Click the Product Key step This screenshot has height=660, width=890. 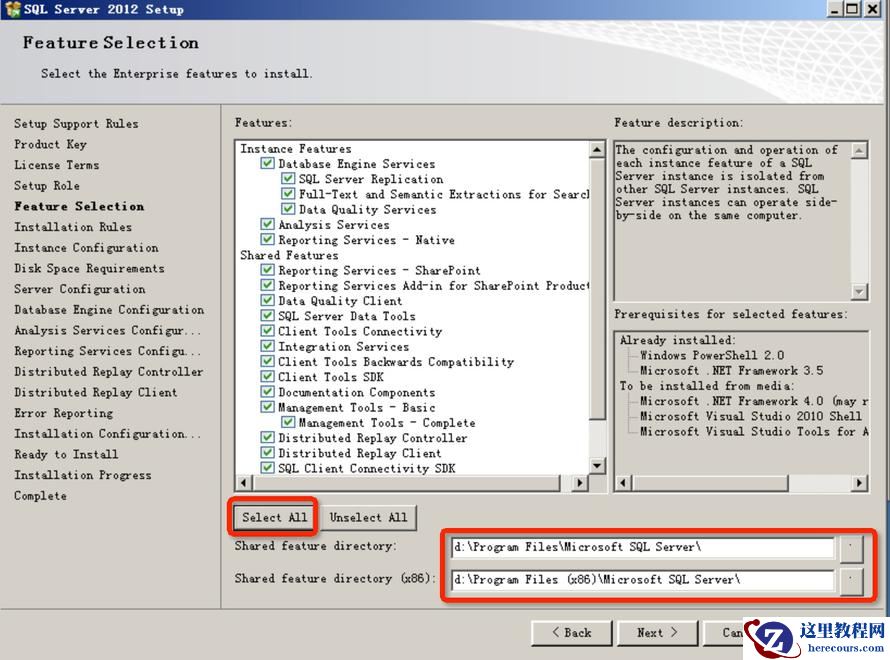click(50, 144)
